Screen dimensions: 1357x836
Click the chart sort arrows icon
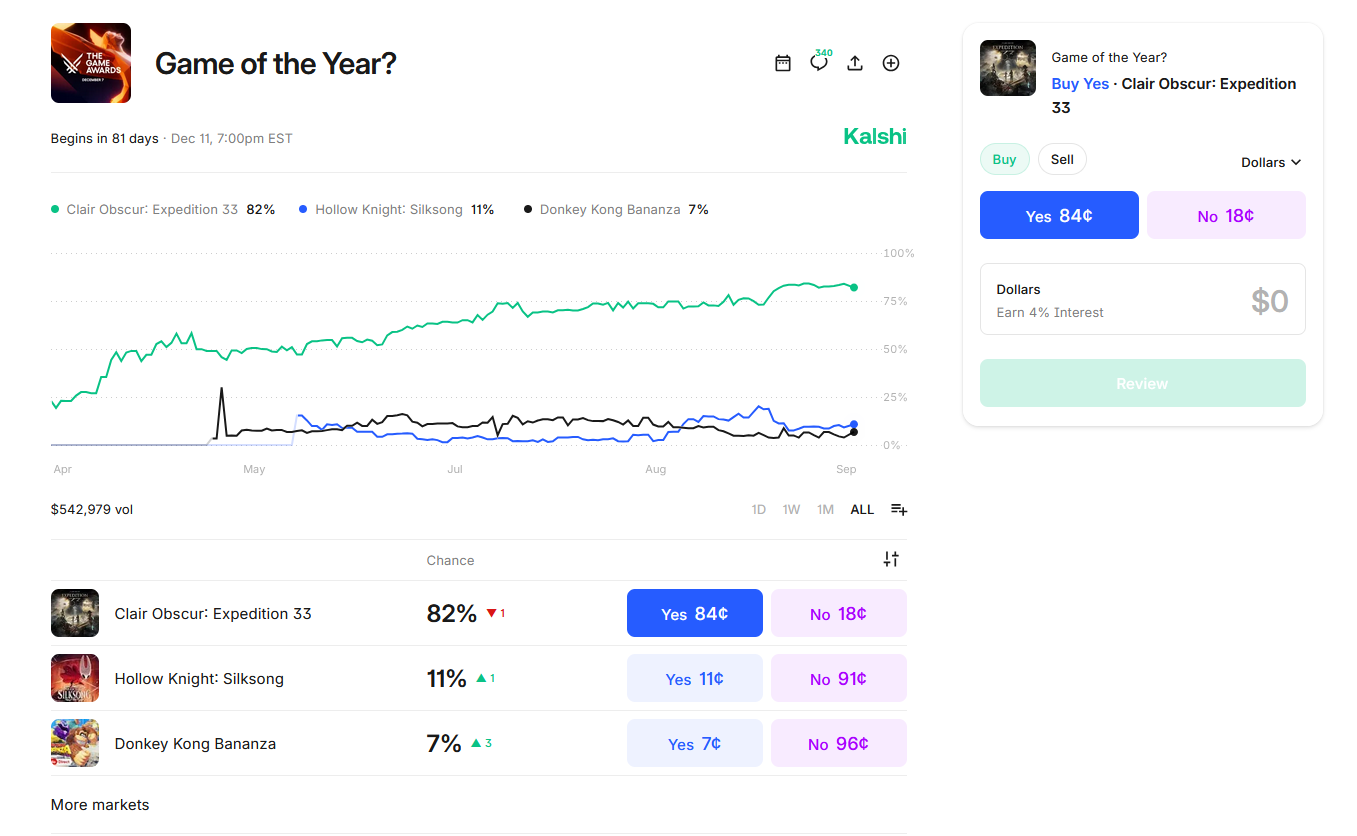(891, 560)
